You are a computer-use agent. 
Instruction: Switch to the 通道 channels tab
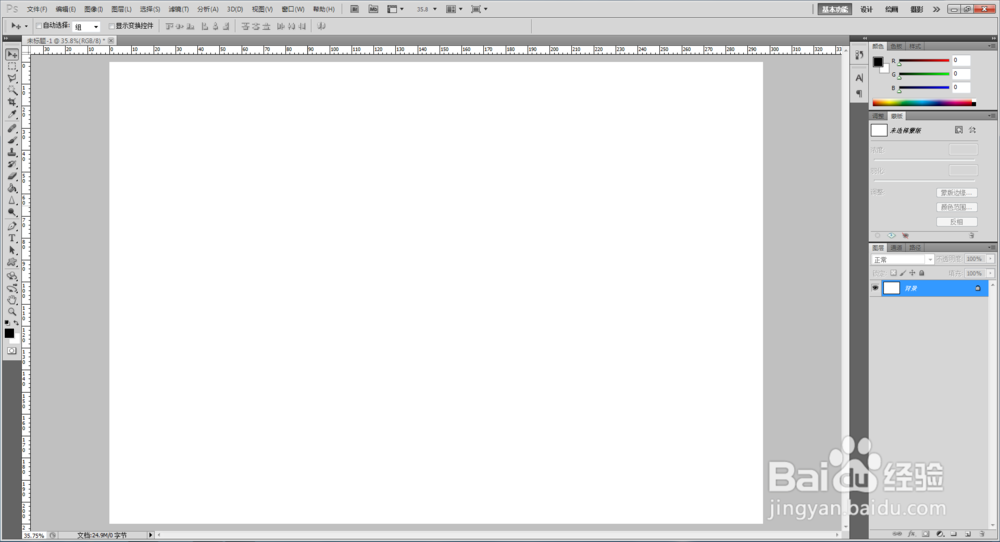(x=897, y=247)
